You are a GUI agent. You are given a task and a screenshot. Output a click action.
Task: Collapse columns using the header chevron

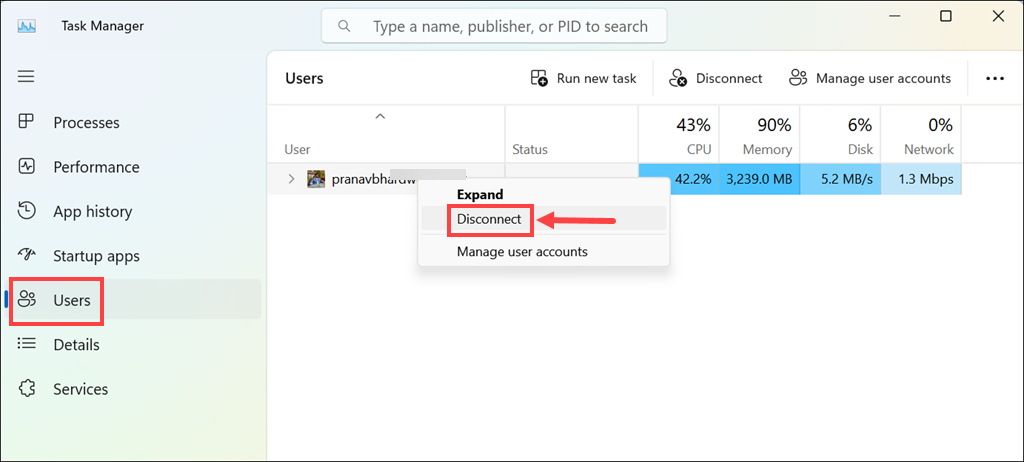click(380, 117)
